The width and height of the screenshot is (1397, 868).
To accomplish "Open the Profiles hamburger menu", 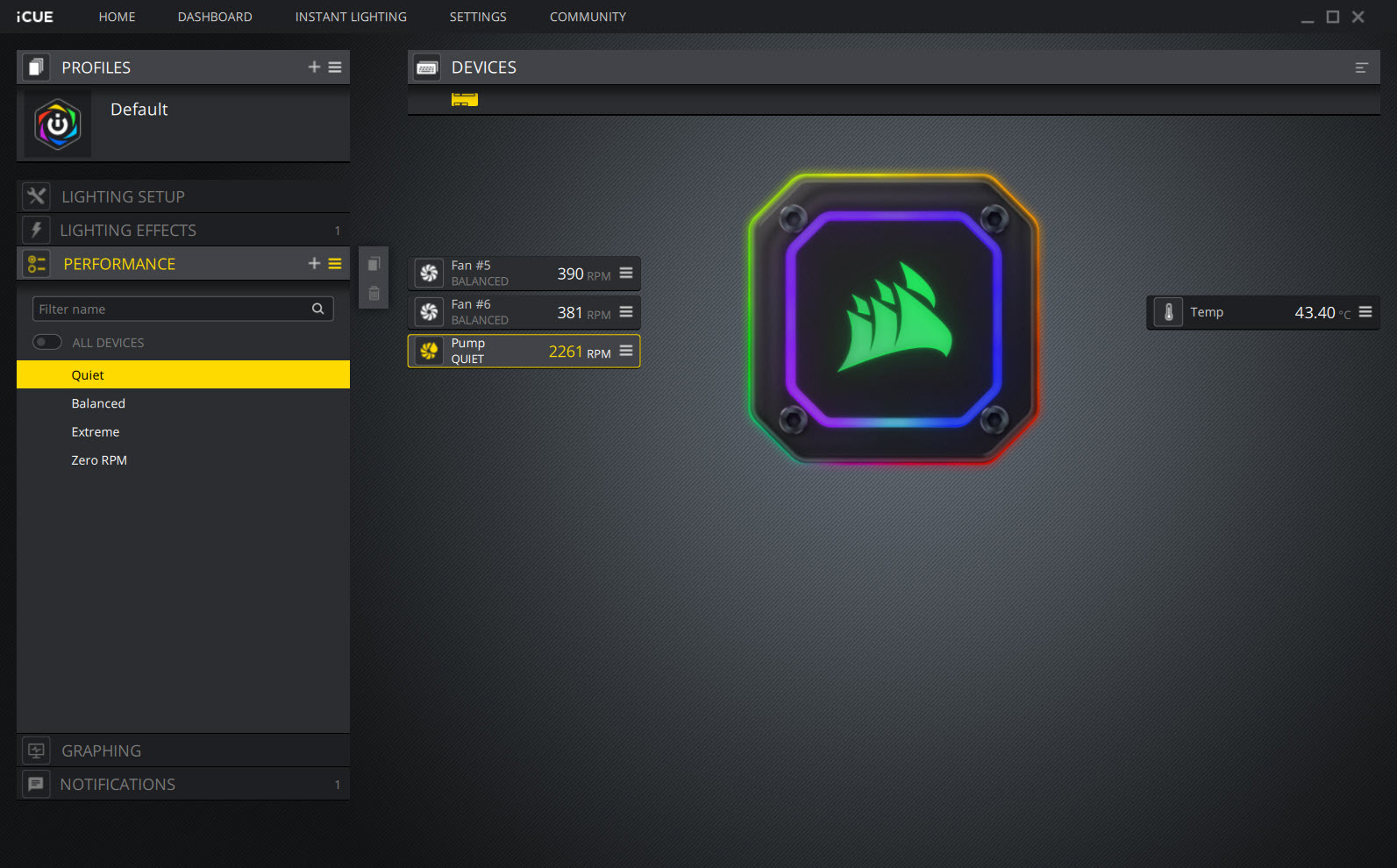I will [x=335, y=67].
